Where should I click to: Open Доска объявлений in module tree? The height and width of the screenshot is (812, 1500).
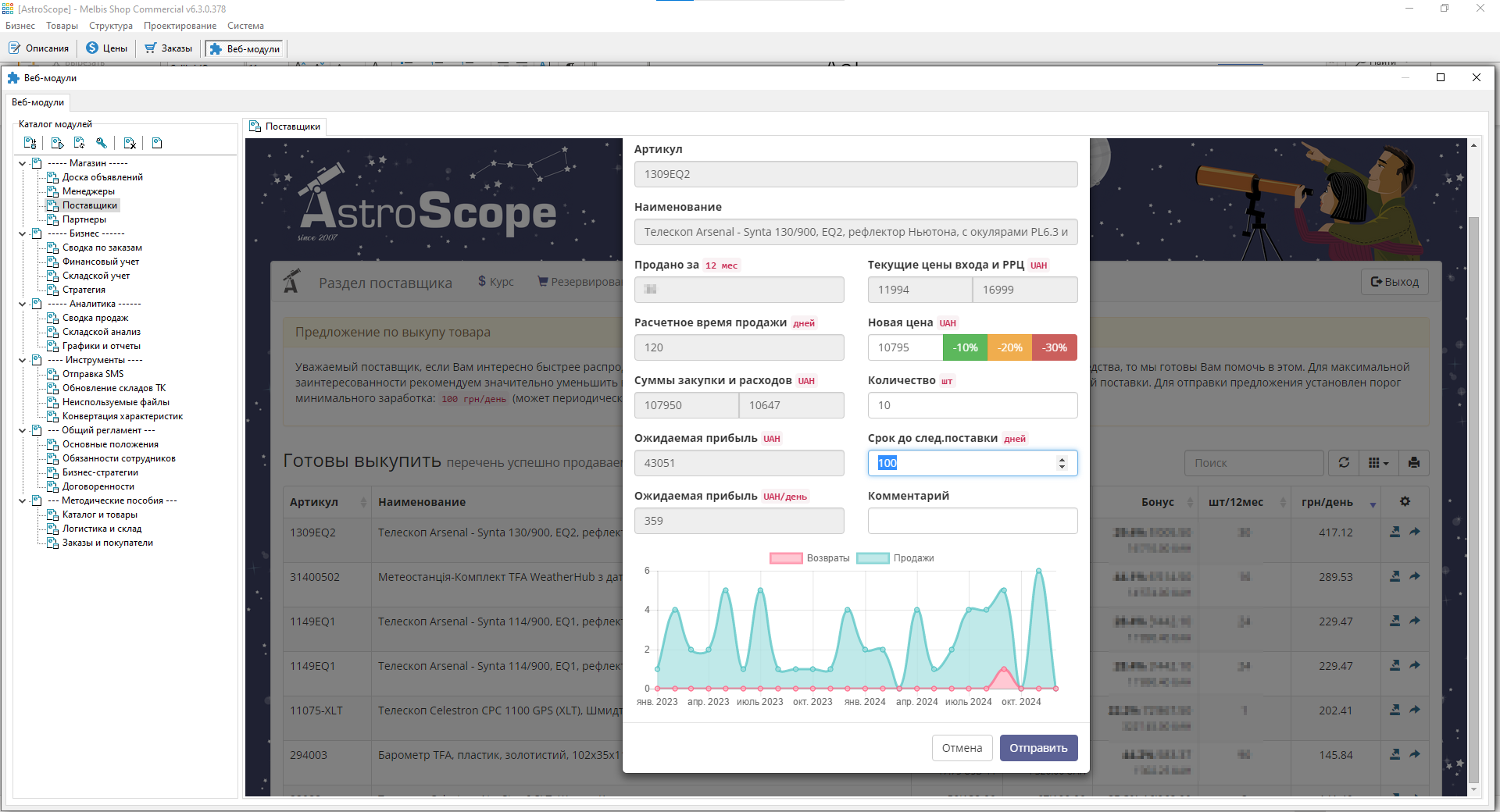[102, 177]
